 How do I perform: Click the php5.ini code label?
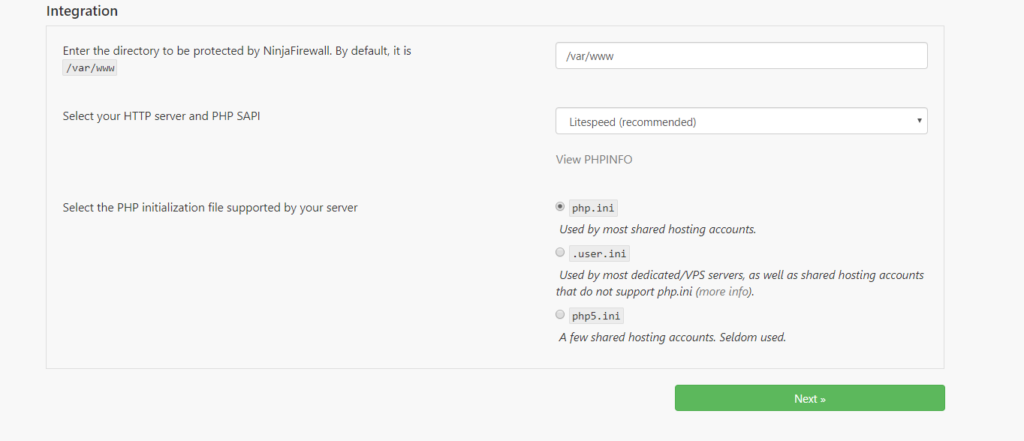[x=596, y=316]
